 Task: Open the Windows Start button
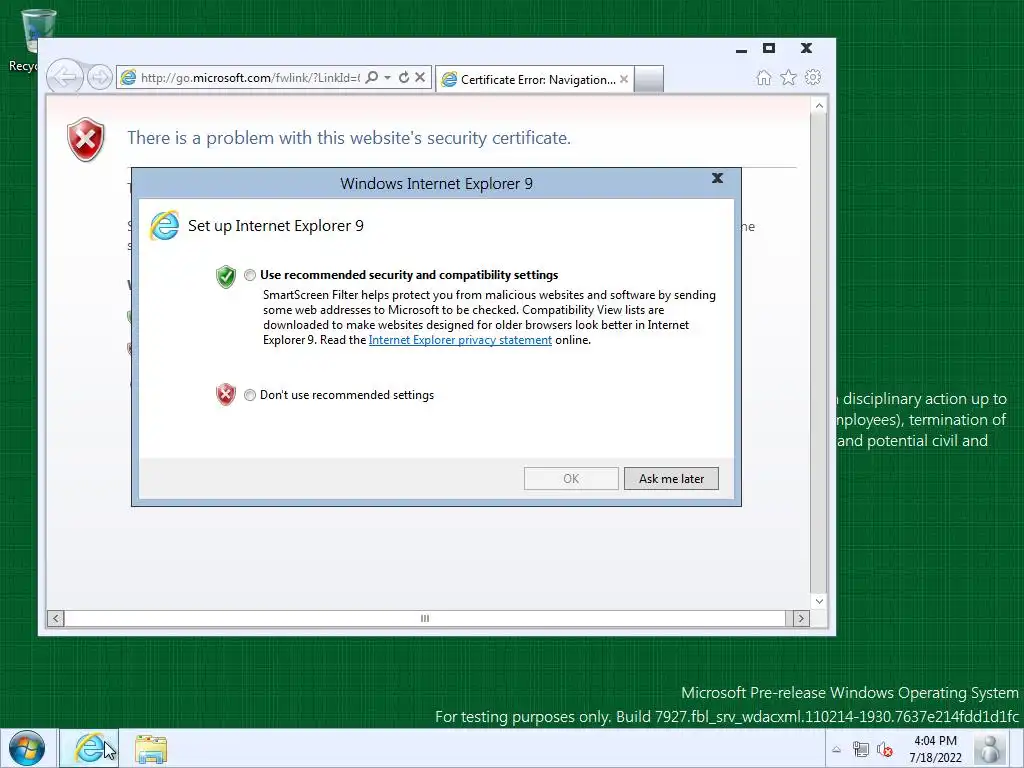[27, 748]
